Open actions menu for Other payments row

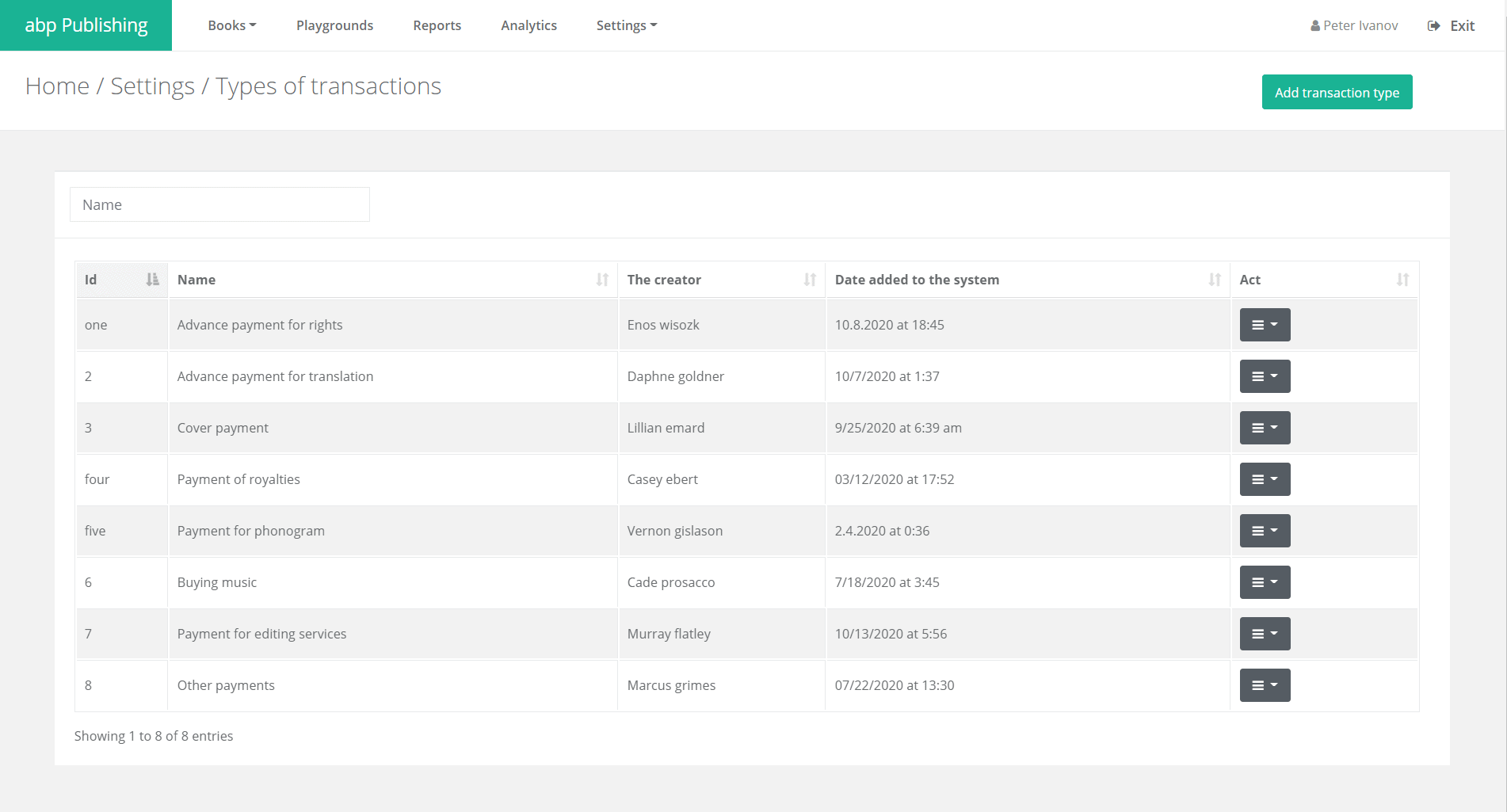pyautogui.click(x=1265, y=685)
